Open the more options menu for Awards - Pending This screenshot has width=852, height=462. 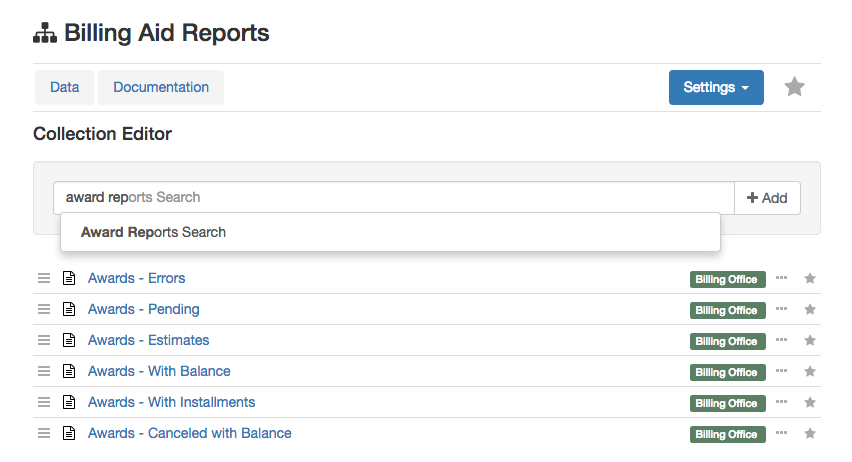(x=781, y=309)
